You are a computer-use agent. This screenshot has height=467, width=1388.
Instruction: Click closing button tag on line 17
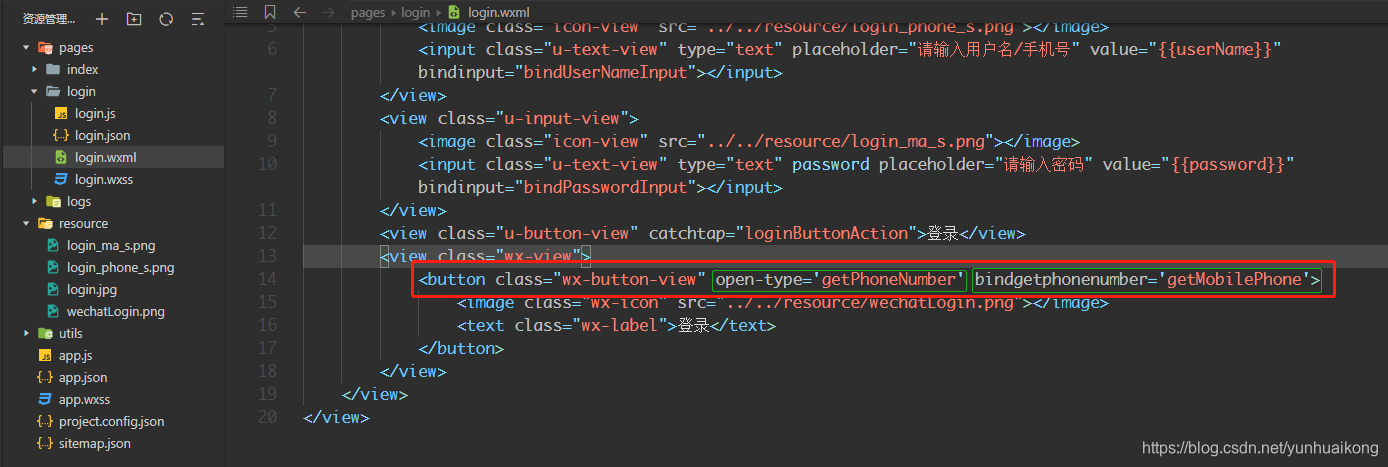[x=461, y=348]
